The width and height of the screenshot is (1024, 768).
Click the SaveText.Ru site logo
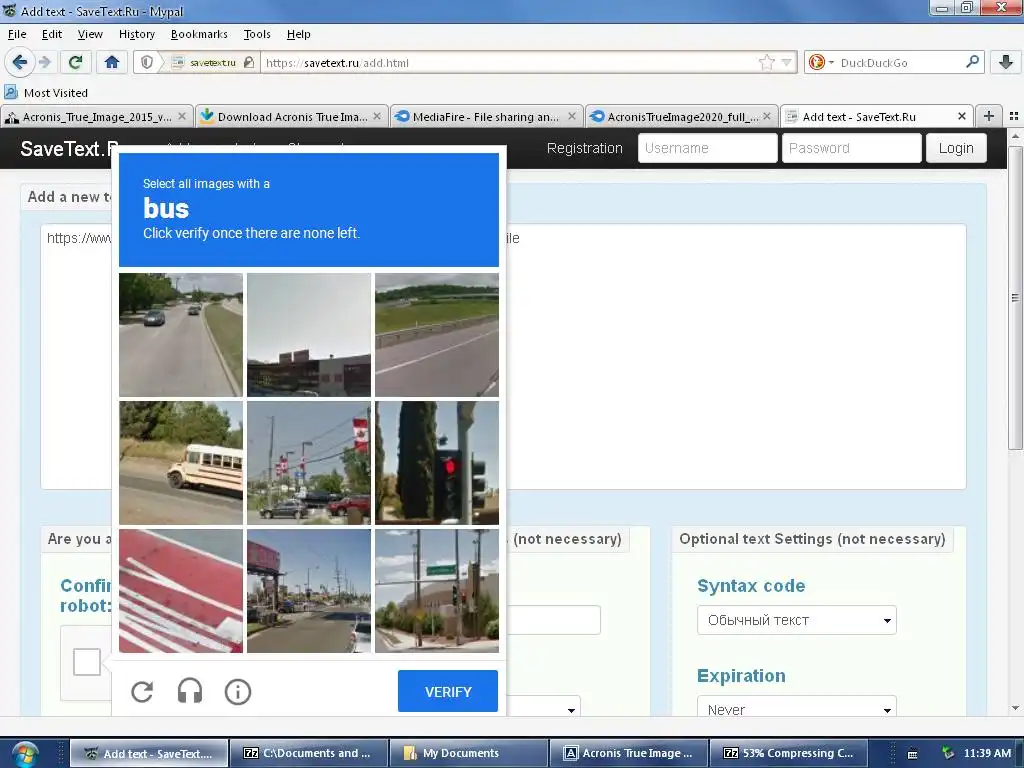coord(69,149)
